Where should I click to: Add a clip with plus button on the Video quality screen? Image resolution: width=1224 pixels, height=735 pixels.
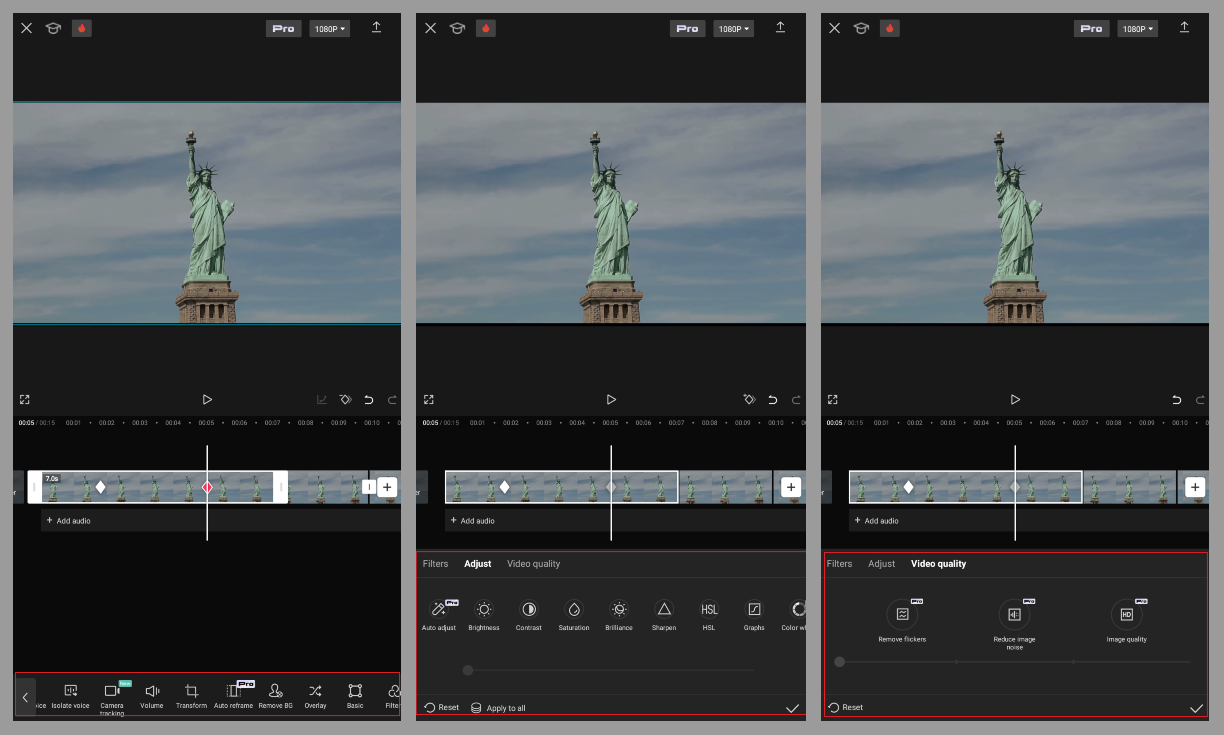click(x=1195, y=487)
